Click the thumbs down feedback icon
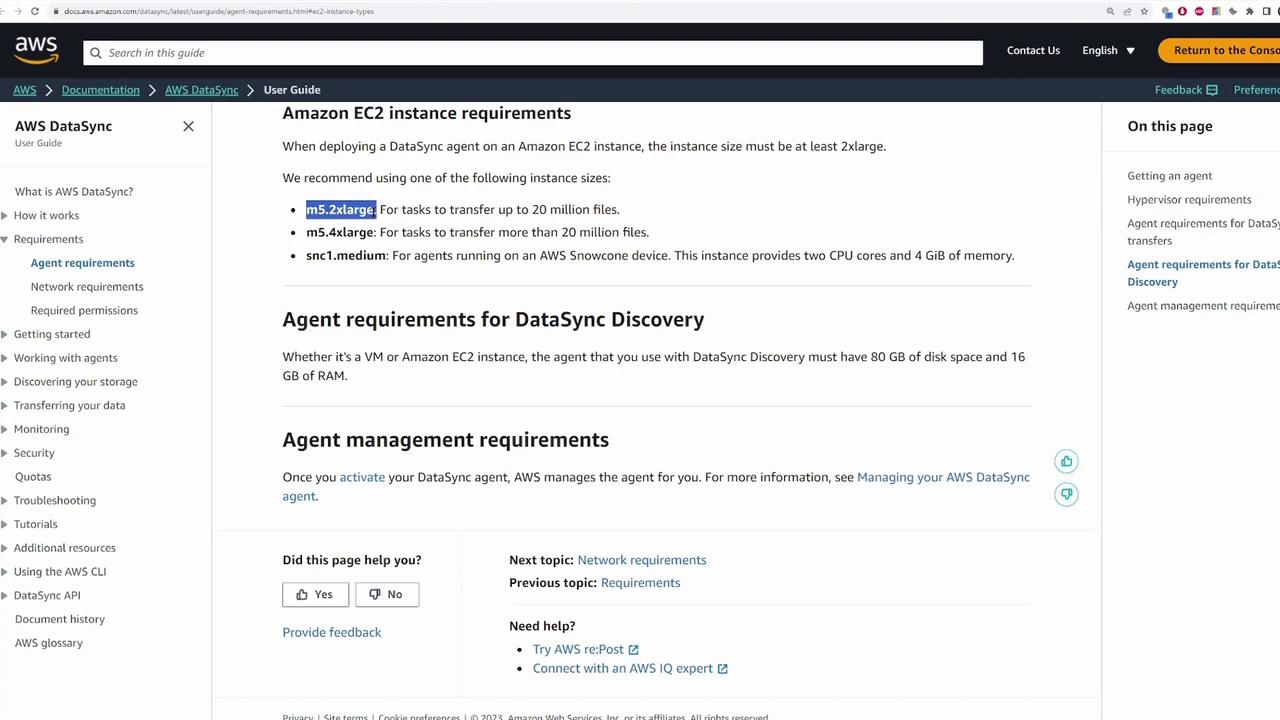This screenshot has height=720, width=1280. point(1066,494)
